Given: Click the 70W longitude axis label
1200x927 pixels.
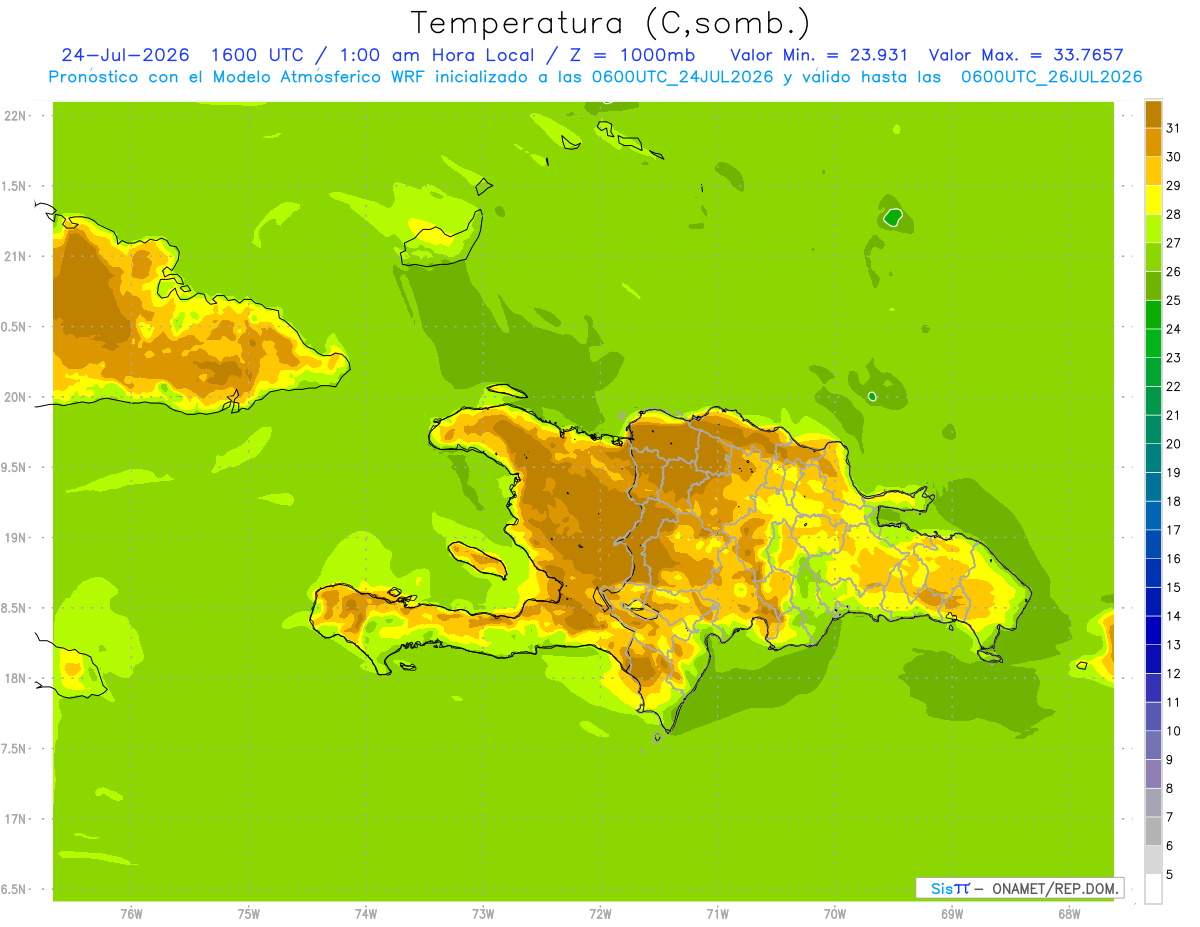Looking at the screenshot, I should (x=835, y=914).
